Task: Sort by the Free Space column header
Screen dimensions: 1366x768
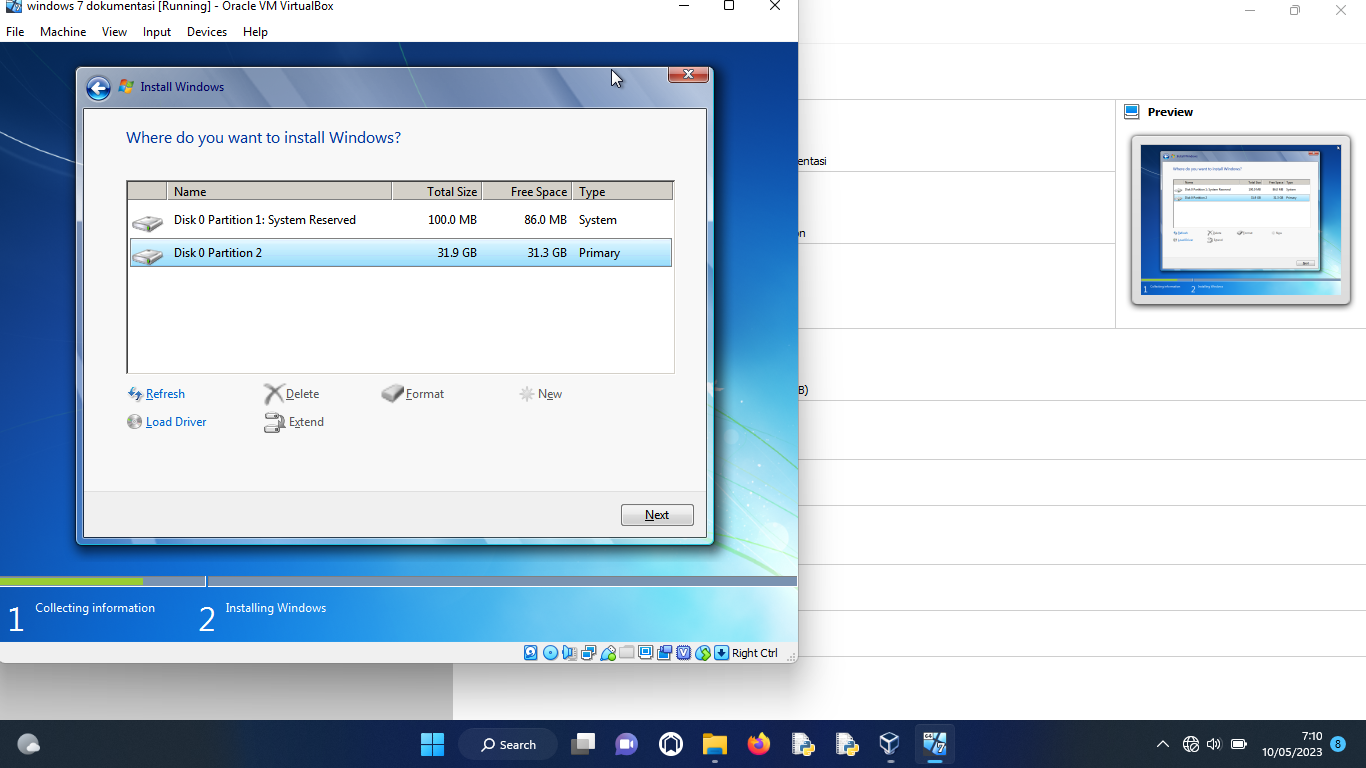Action: [x=527, y=191]
